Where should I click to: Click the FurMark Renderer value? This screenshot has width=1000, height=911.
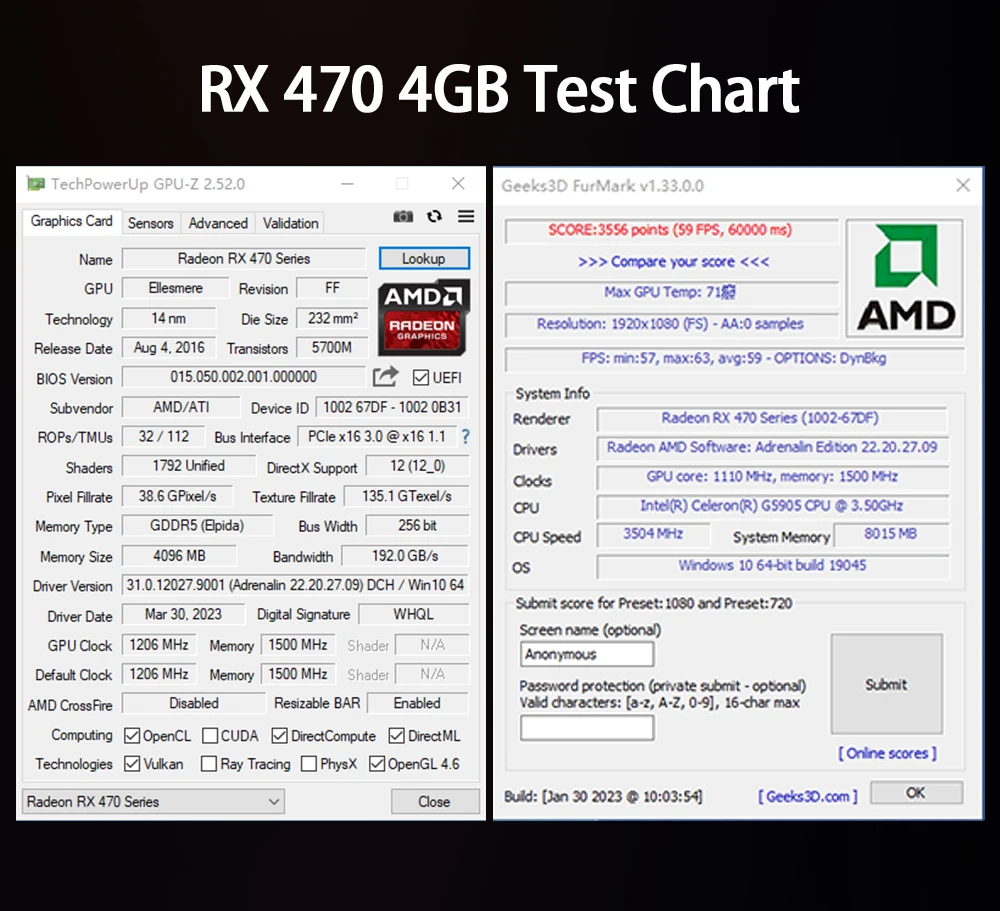point(771,418)
